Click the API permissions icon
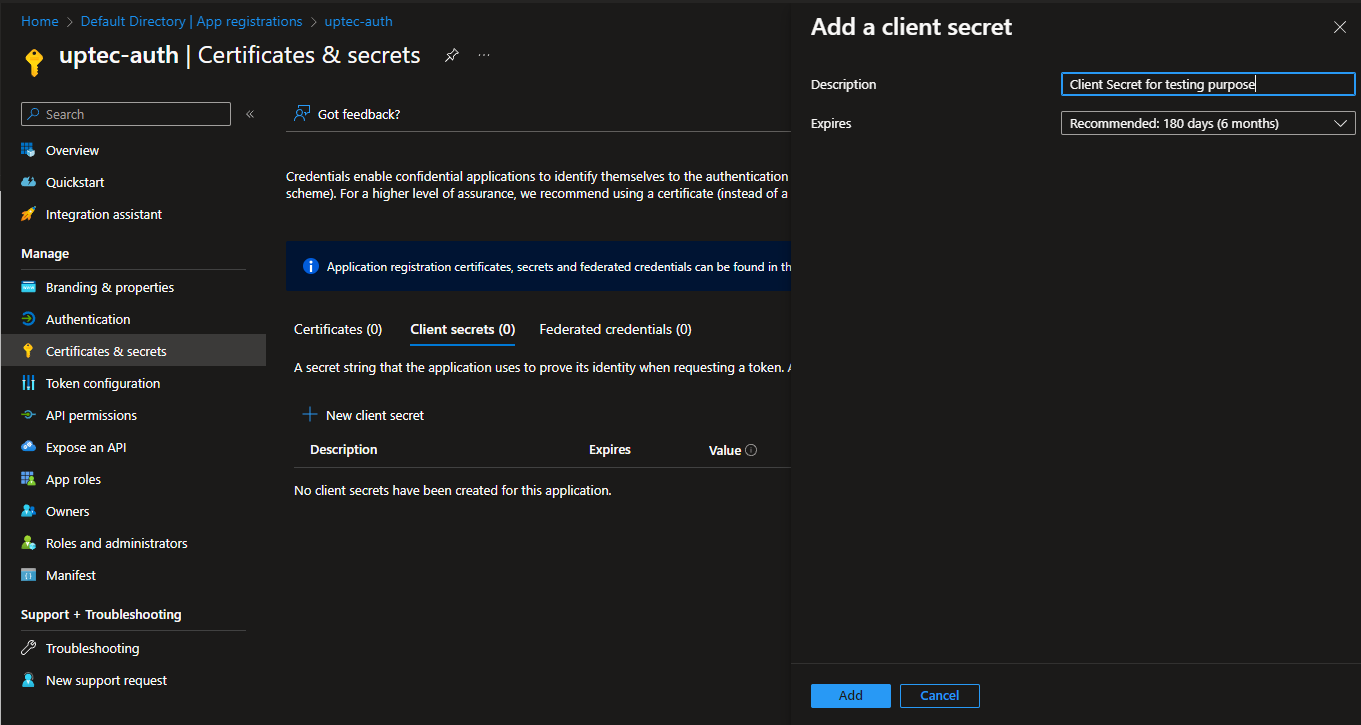 (28, 415)
